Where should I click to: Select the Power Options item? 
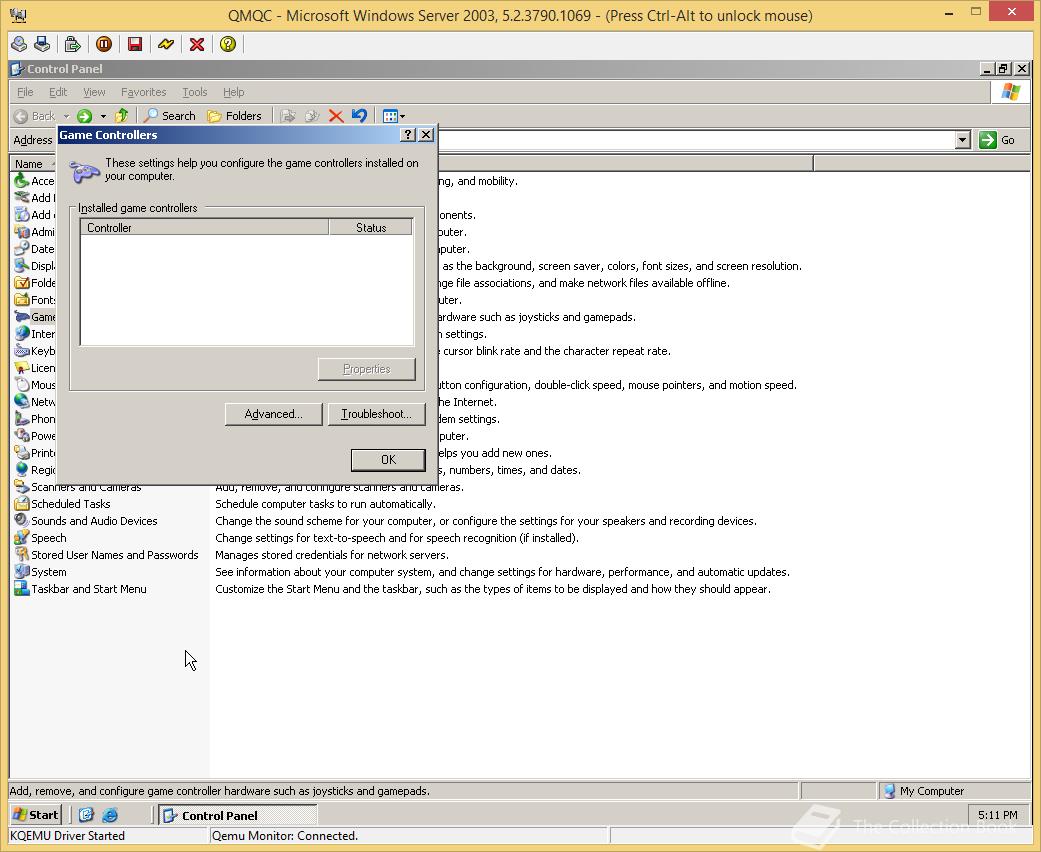35,436
